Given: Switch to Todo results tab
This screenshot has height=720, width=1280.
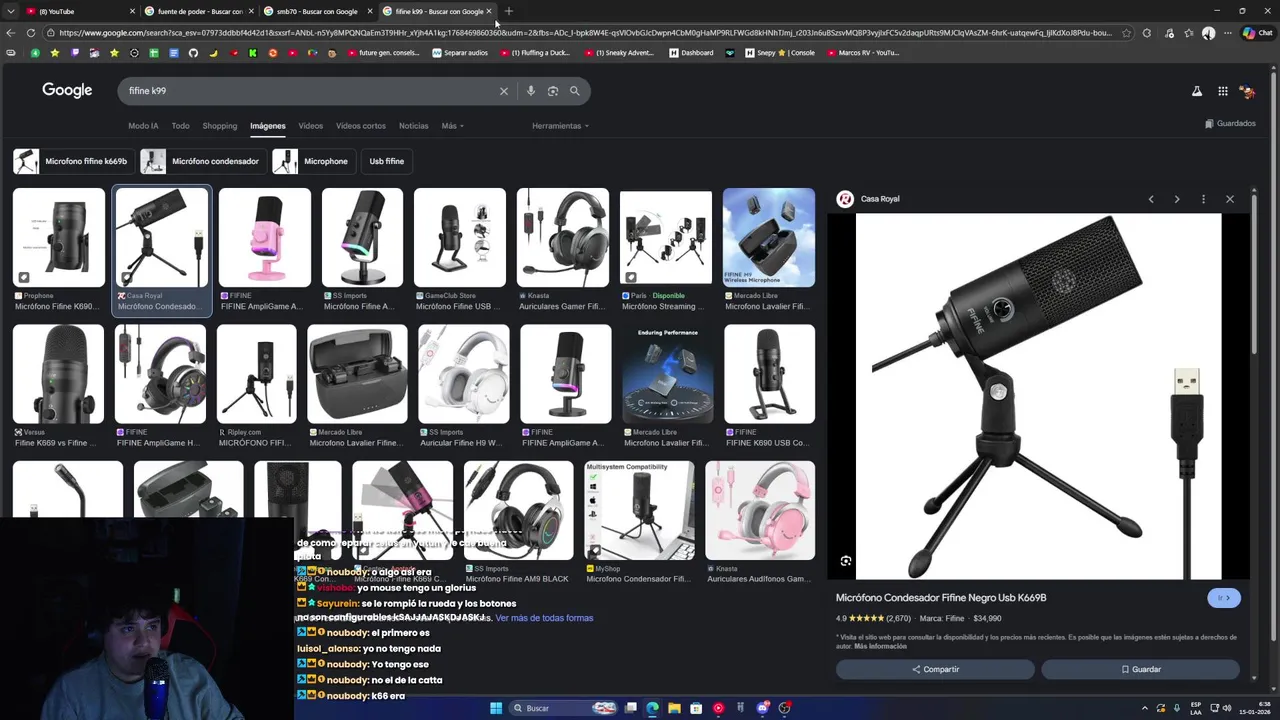Looking at the screenshot, I should 180,126.
